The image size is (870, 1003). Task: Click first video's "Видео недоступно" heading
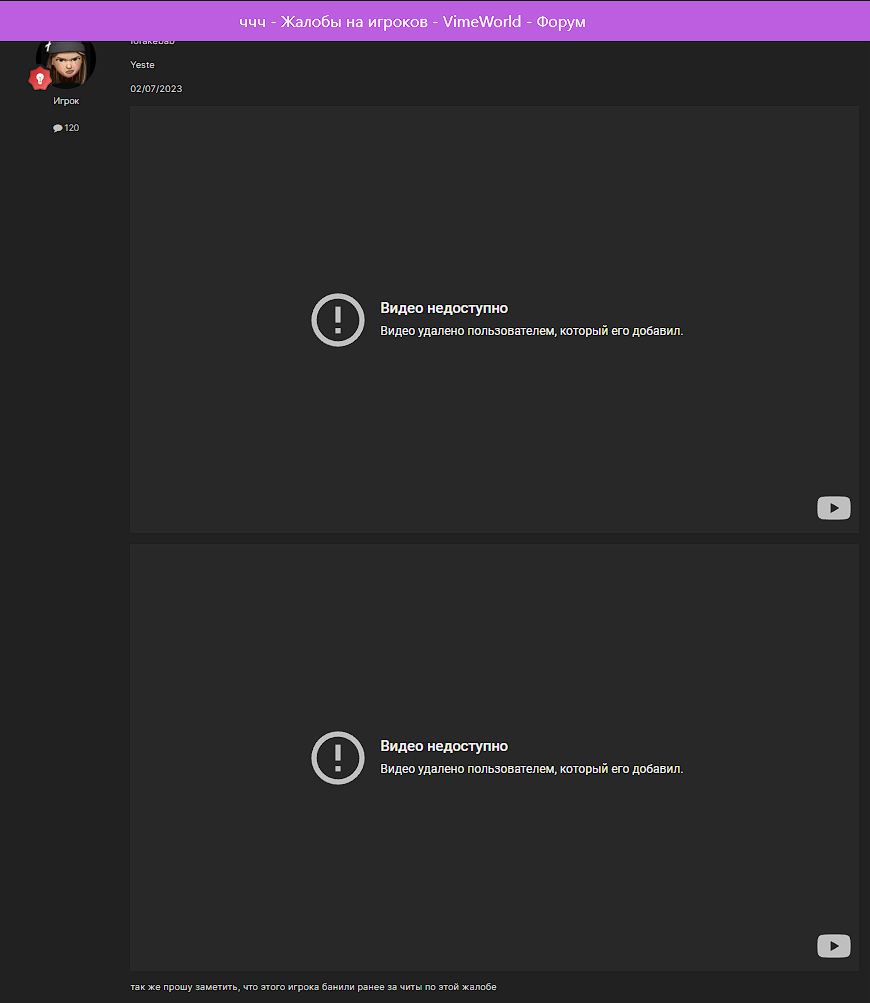coord(444,308)
